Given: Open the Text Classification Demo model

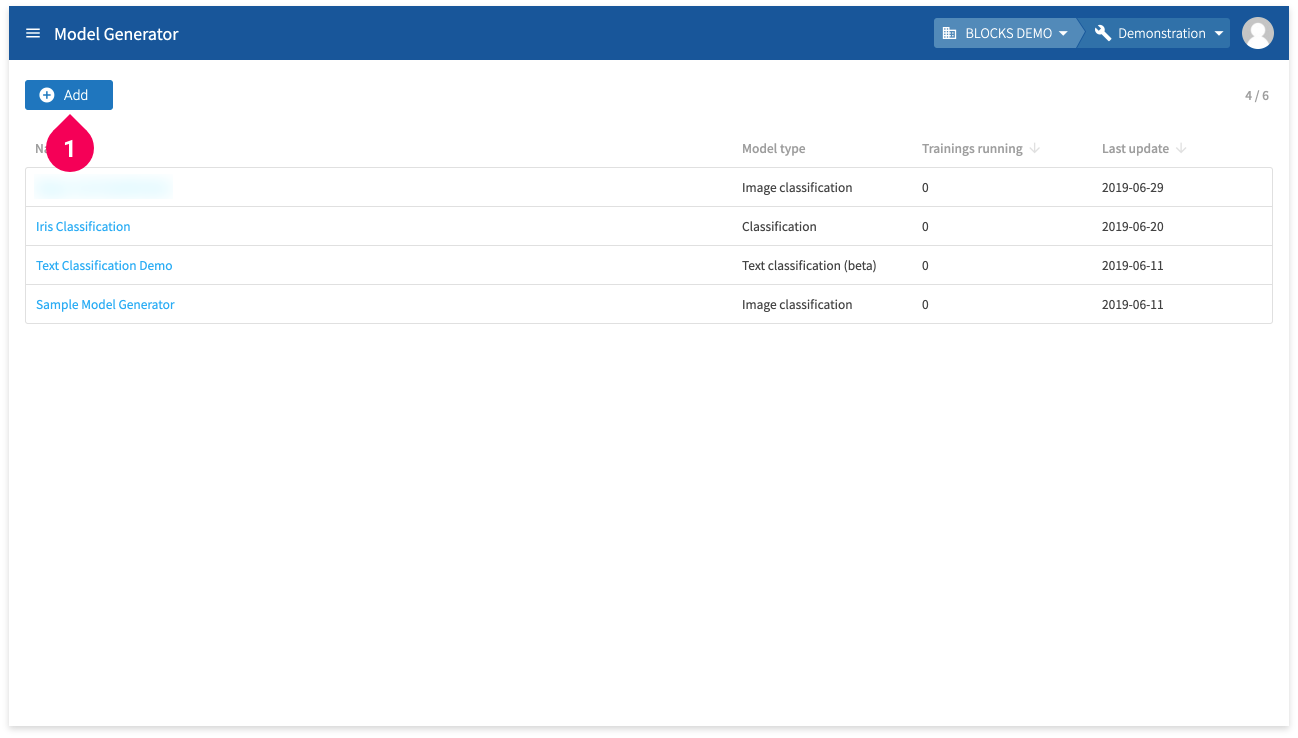Looking at the screenshot, I should (104, 265).
